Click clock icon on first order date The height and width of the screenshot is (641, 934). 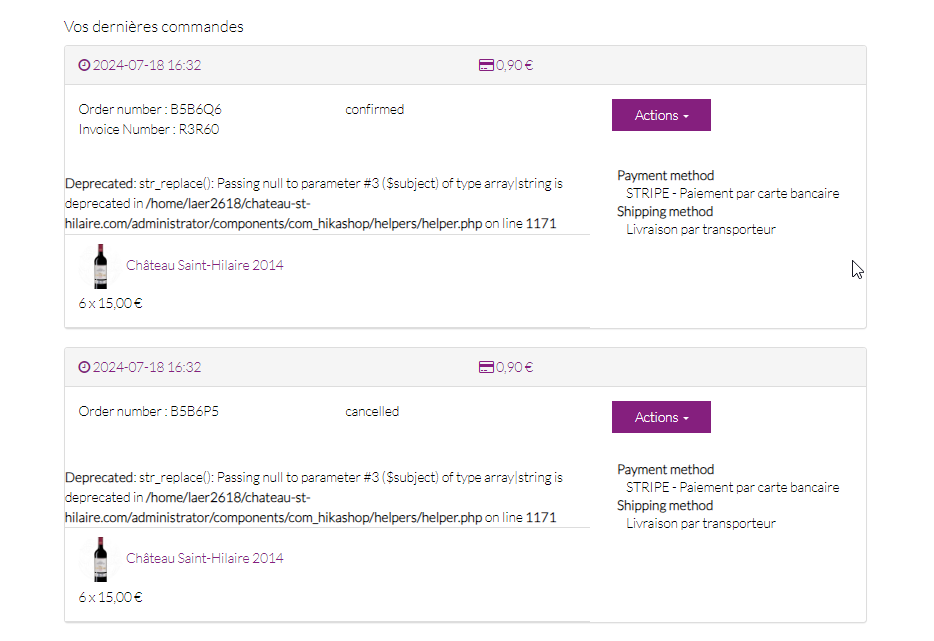coord(84,66)
